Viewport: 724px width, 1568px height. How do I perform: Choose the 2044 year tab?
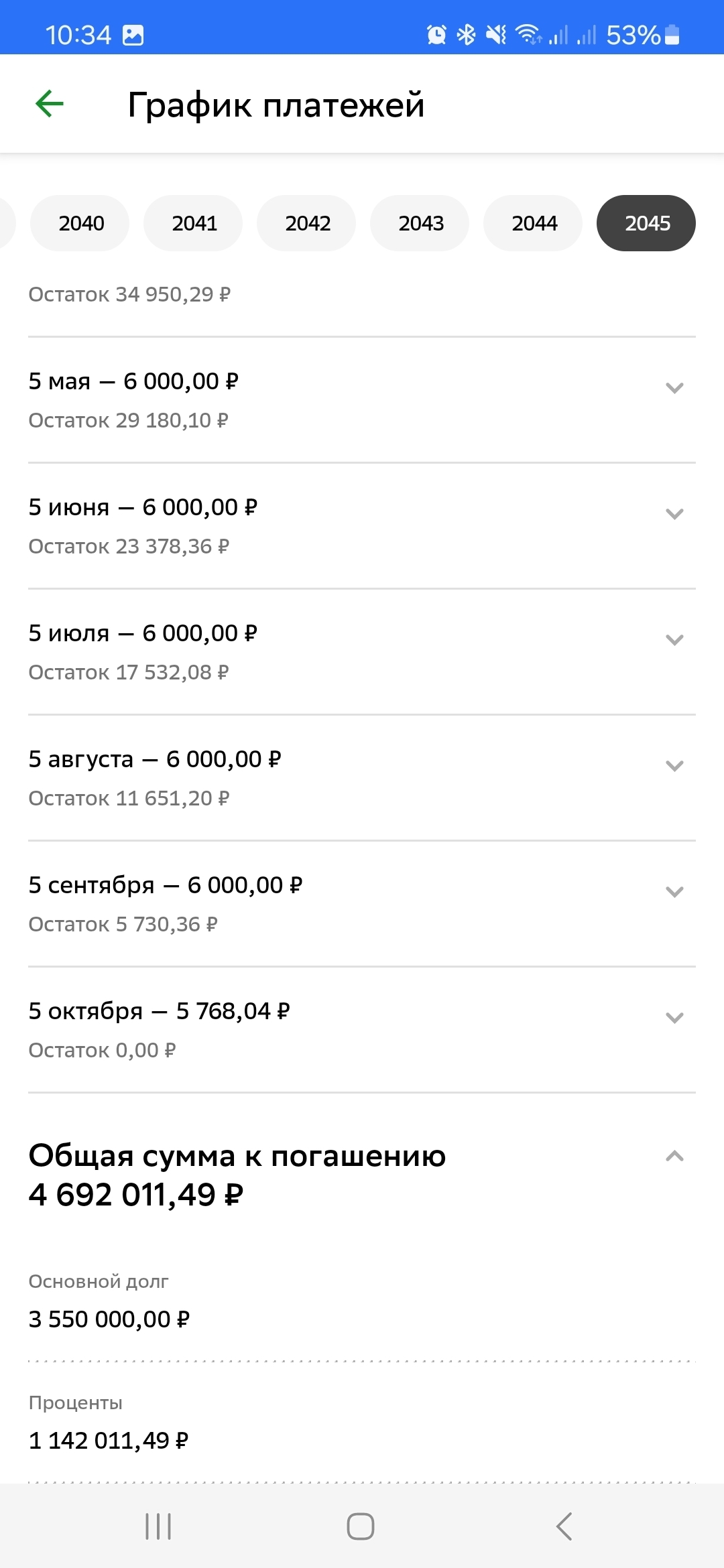click(x=534, y=223)
